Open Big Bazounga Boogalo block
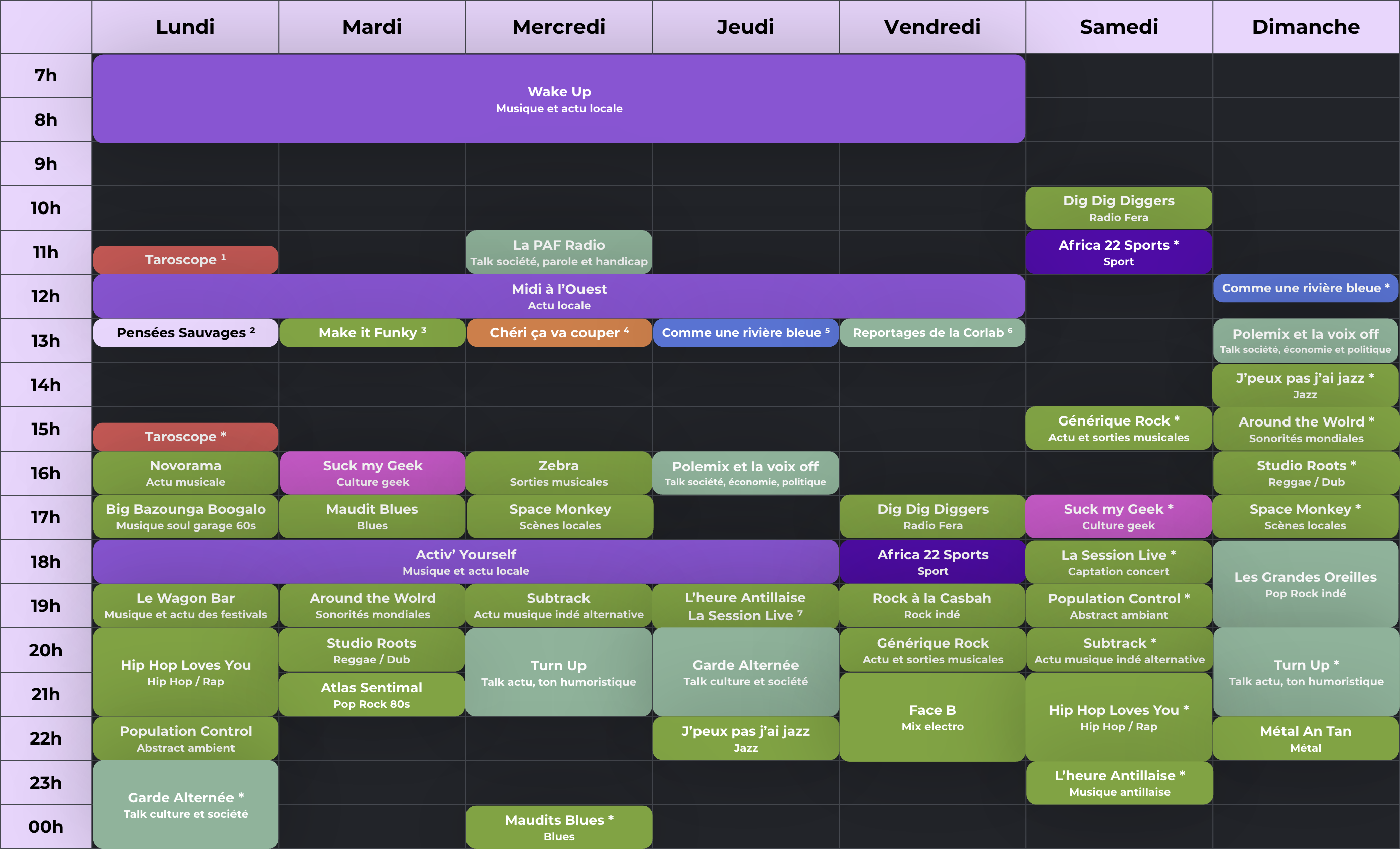Viewport: 1400px width, 849px height. (x=186, y=516)
